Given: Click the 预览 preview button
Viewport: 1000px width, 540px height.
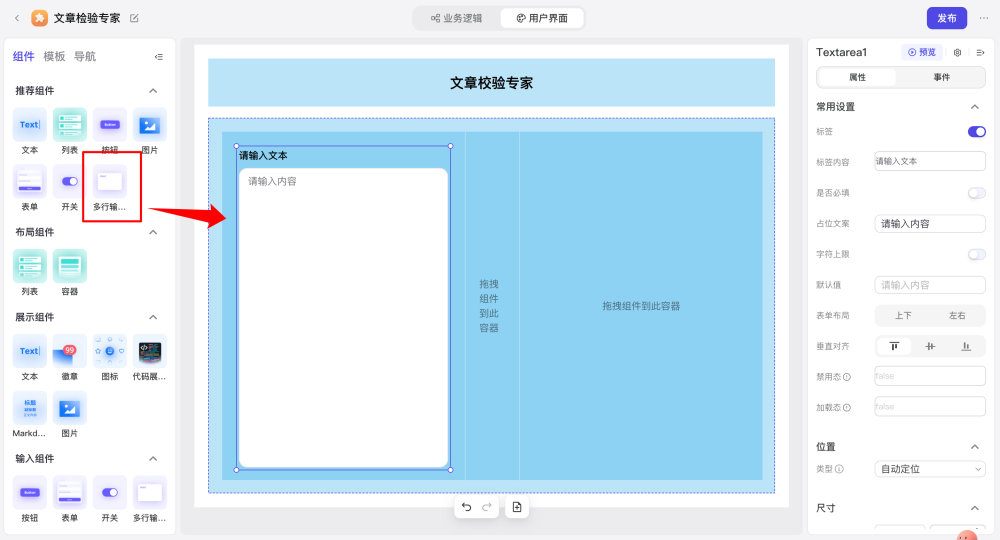Looking at the screenshot, I should pos(922,52).
